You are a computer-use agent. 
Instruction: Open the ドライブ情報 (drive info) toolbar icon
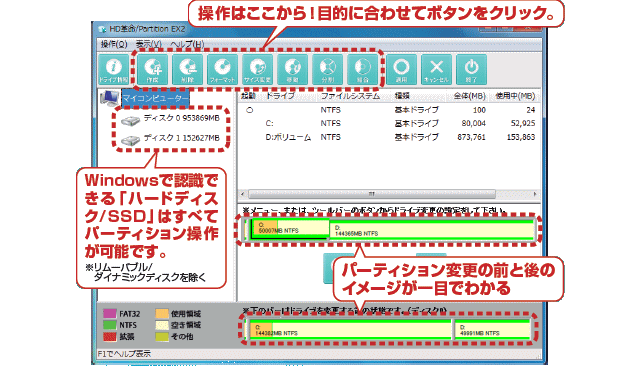click(114, 69)
